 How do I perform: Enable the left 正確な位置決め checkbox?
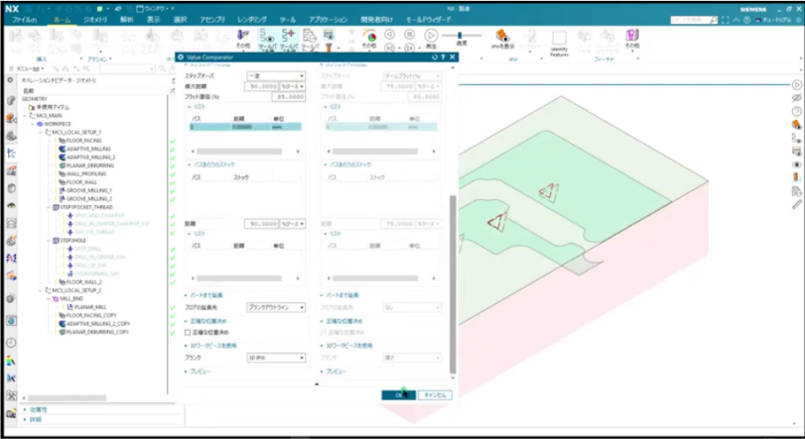tap(189, 332)
